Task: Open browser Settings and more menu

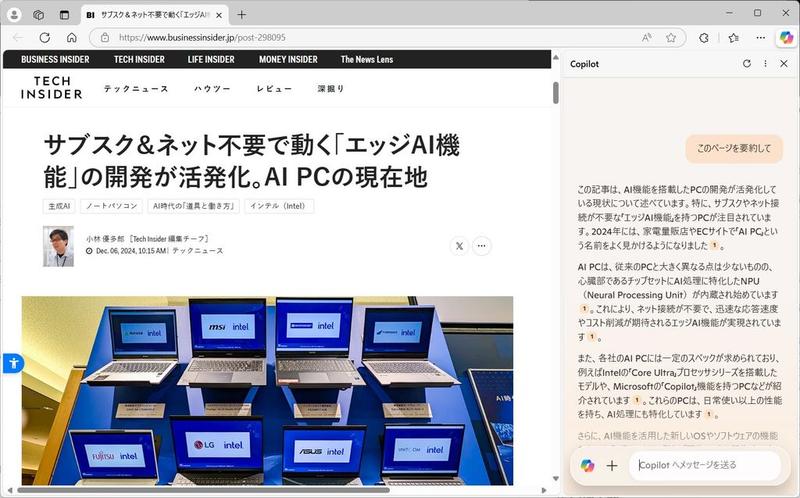Action: click(761, 37)
